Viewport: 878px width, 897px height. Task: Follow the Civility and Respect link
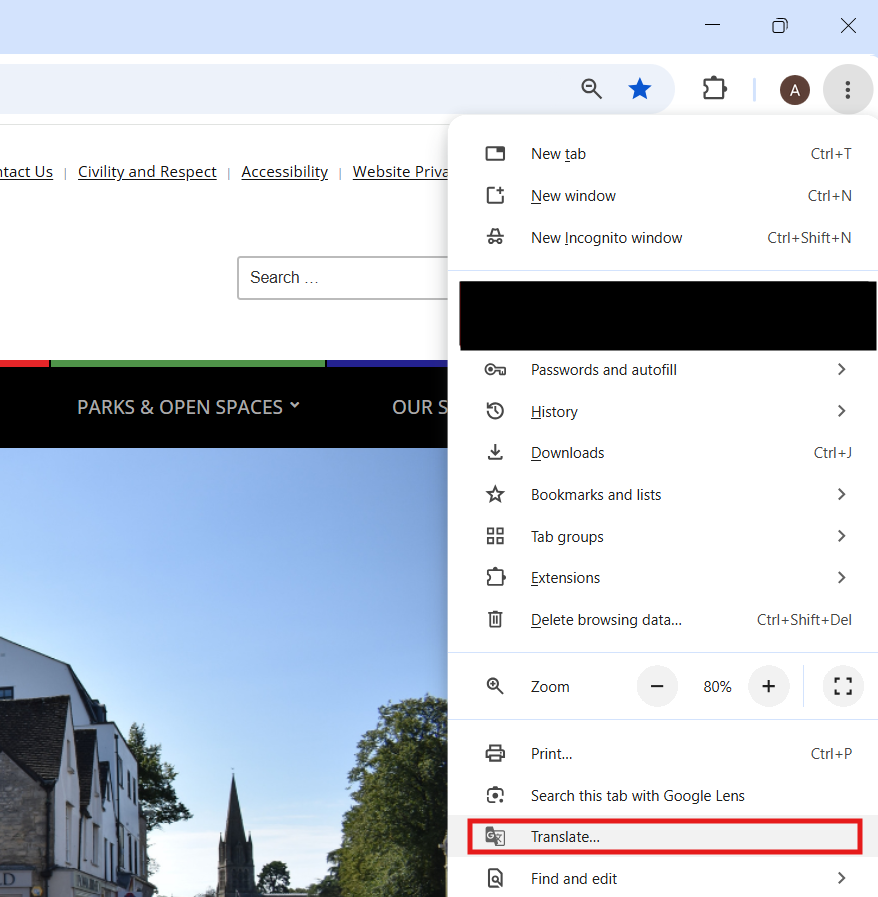tap(147, 172)
